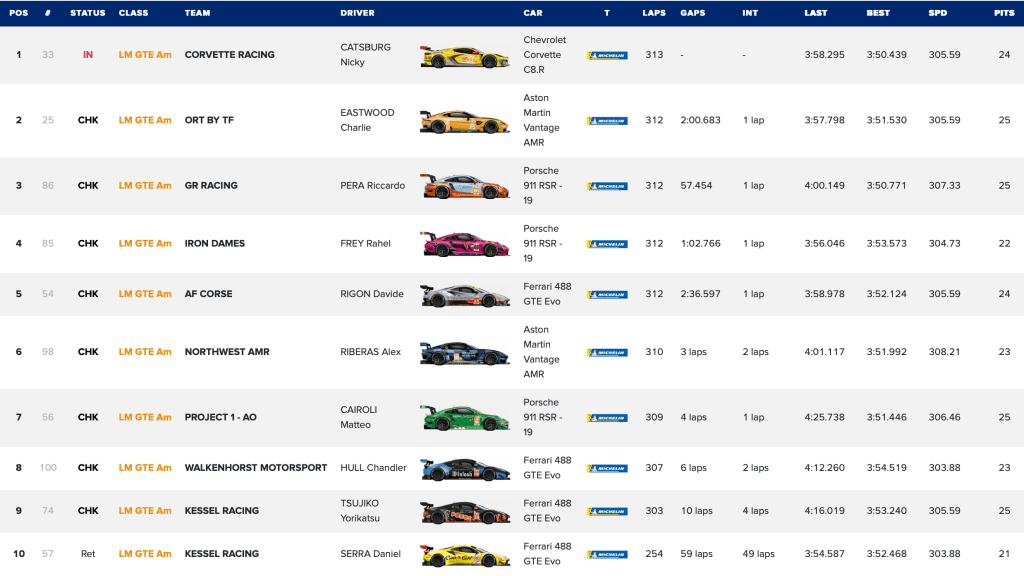Viewport: 1024px width, 576px height.
Task: Click the SPD column header
Action: click(x=938, y=13)
